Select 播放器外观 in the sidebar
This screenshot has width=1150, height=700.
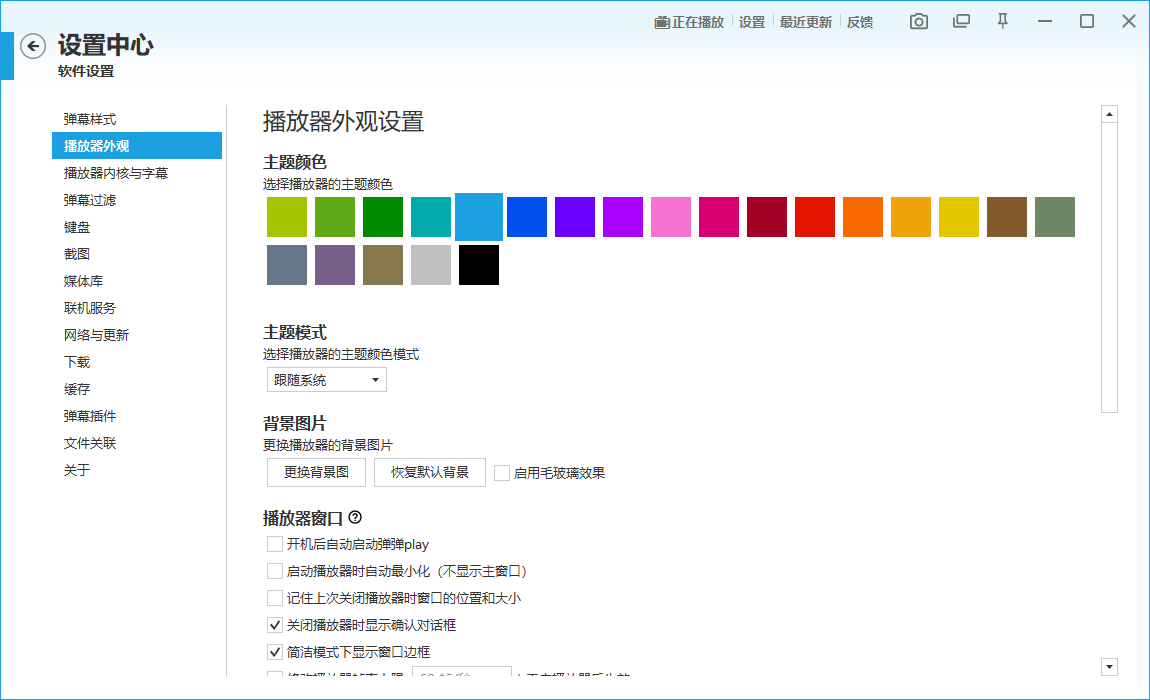point(137,146)
